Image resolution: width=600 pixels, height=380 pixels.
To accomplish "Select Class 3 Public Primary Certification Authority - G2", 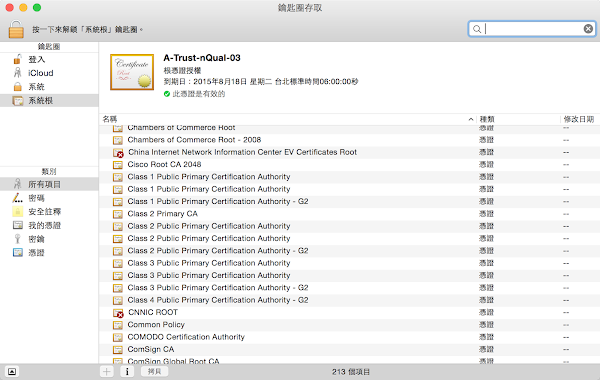I will pyautogui.click(x=349, y=288).
